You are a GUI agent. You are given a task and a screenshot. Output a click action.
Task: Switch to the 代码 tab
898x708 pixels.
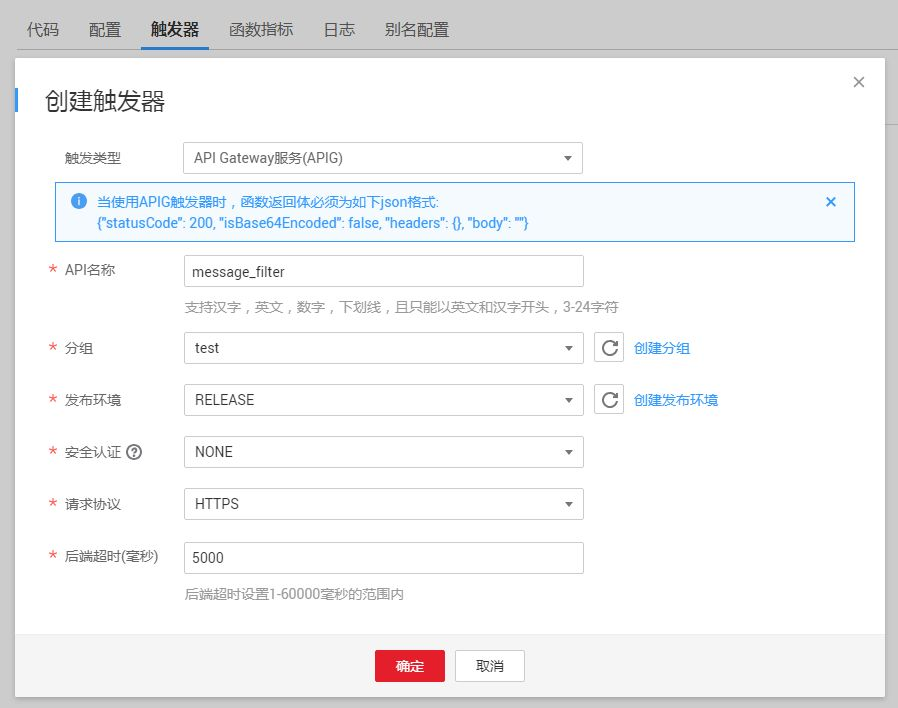(43, 29)
